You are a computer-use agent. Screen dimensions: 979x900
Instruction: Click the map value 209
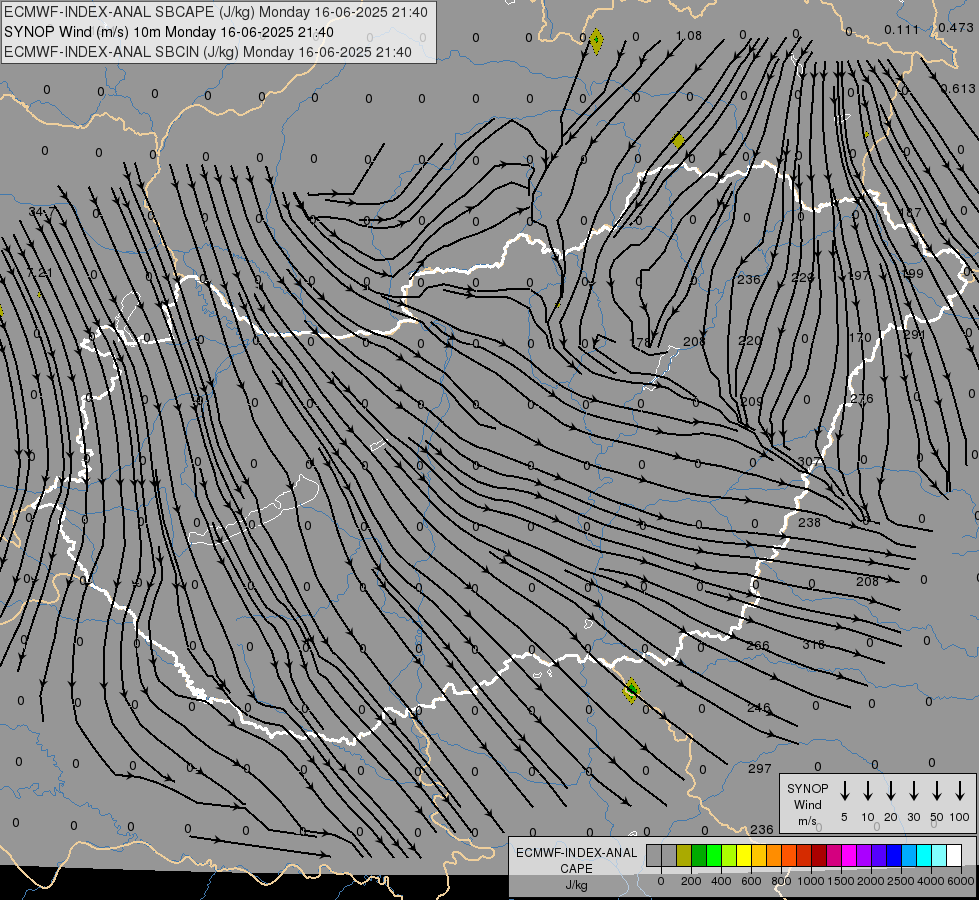752,402
